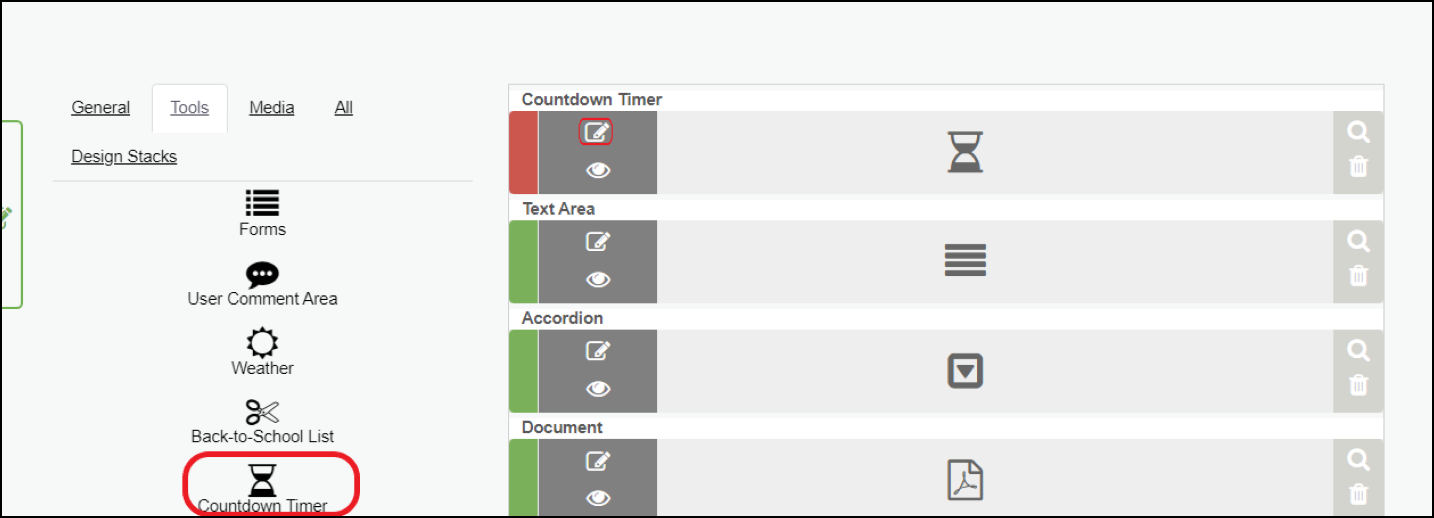Open the Media tab
Screen dimensions: 1434x518
coord(272,107)
